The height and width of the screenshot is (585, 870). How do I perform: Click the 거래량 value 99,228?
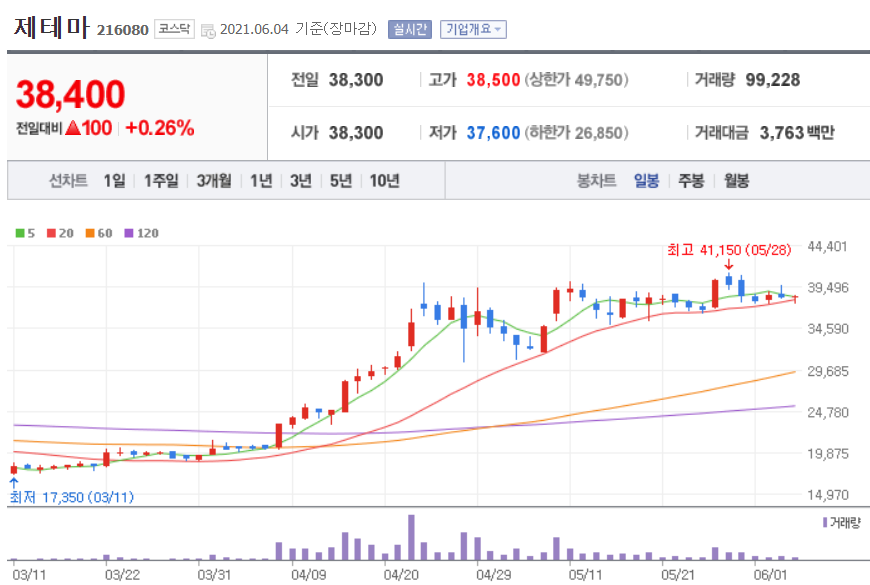pyautogui.click(x=772, y=80)
